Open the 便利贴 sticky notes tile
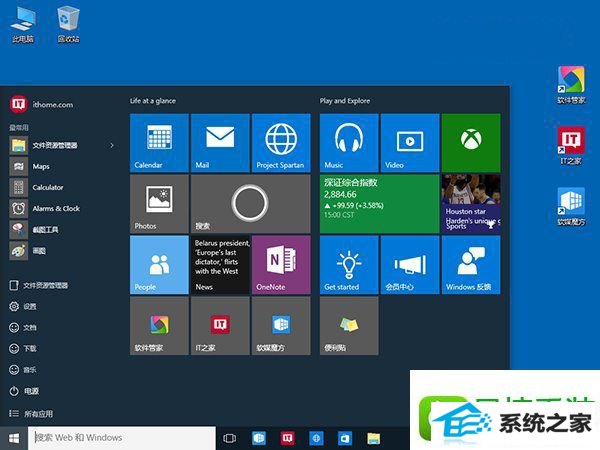The image size is (600, 450). (x=349, y=326)
